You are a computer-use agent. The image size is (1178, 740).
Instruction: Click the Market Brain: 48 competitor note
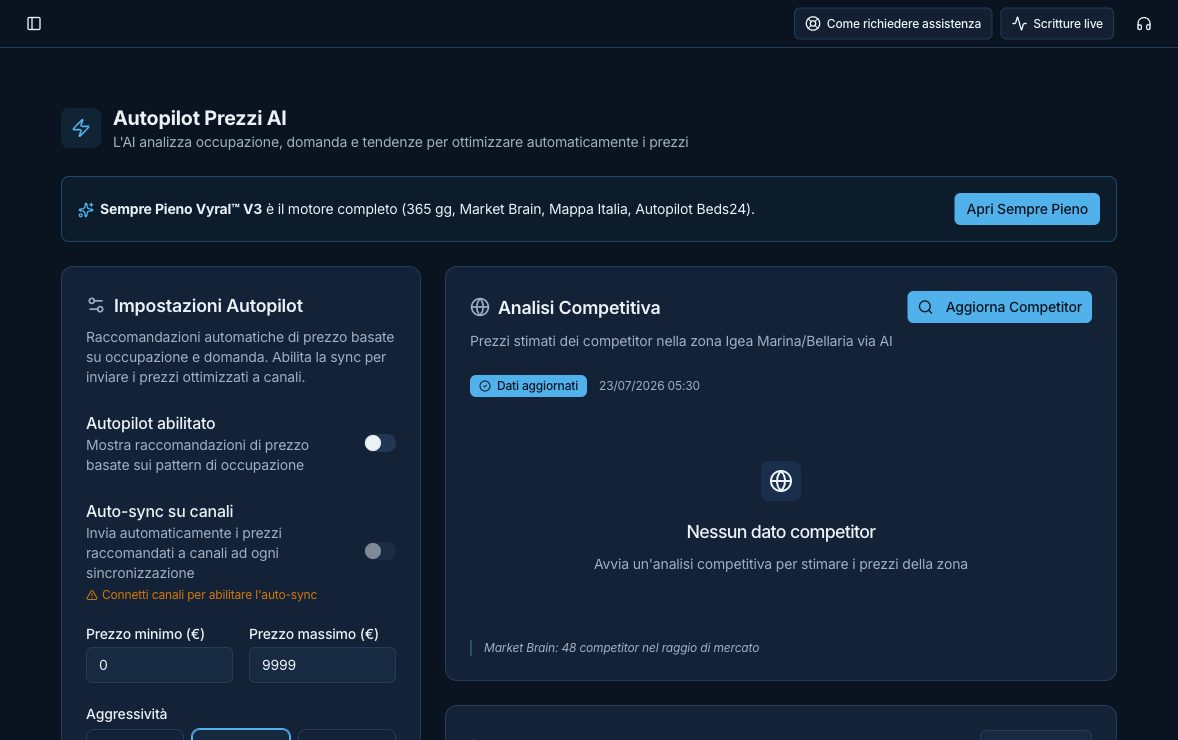click(621, 648)
